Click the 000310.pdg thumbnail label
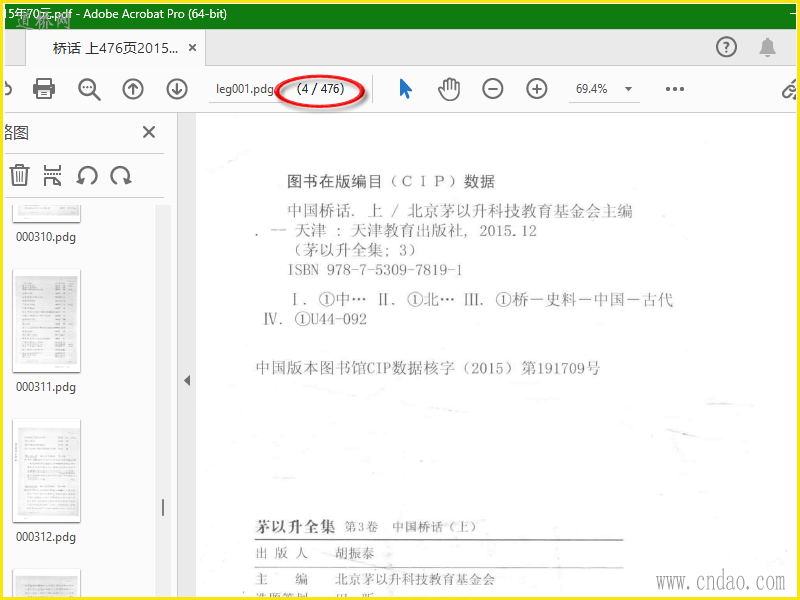Image resolution: width=800 pixels, height=600 pixels. pos(46,237)
